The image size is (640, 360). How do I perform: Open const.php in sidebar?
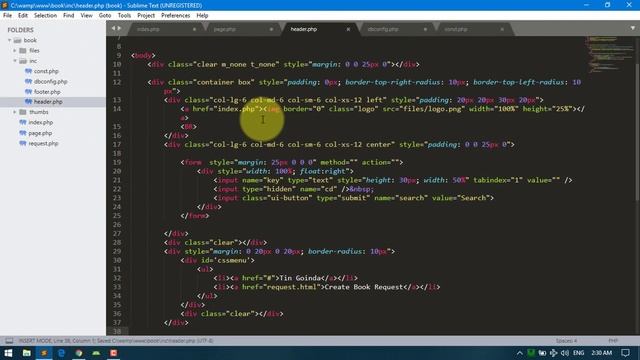pyautogui.click(x=46, y=71)
